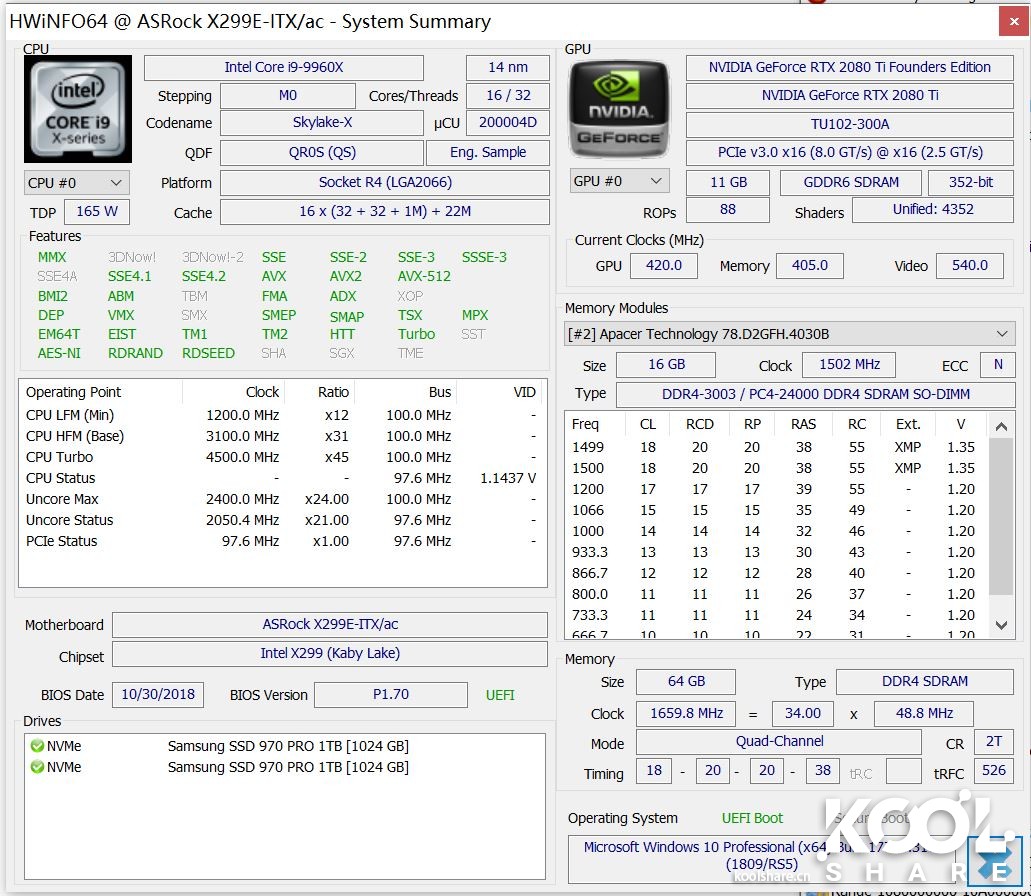Click the BIOS Date field showing 10/30/2018
The image size is (1031, 896).
157,694
